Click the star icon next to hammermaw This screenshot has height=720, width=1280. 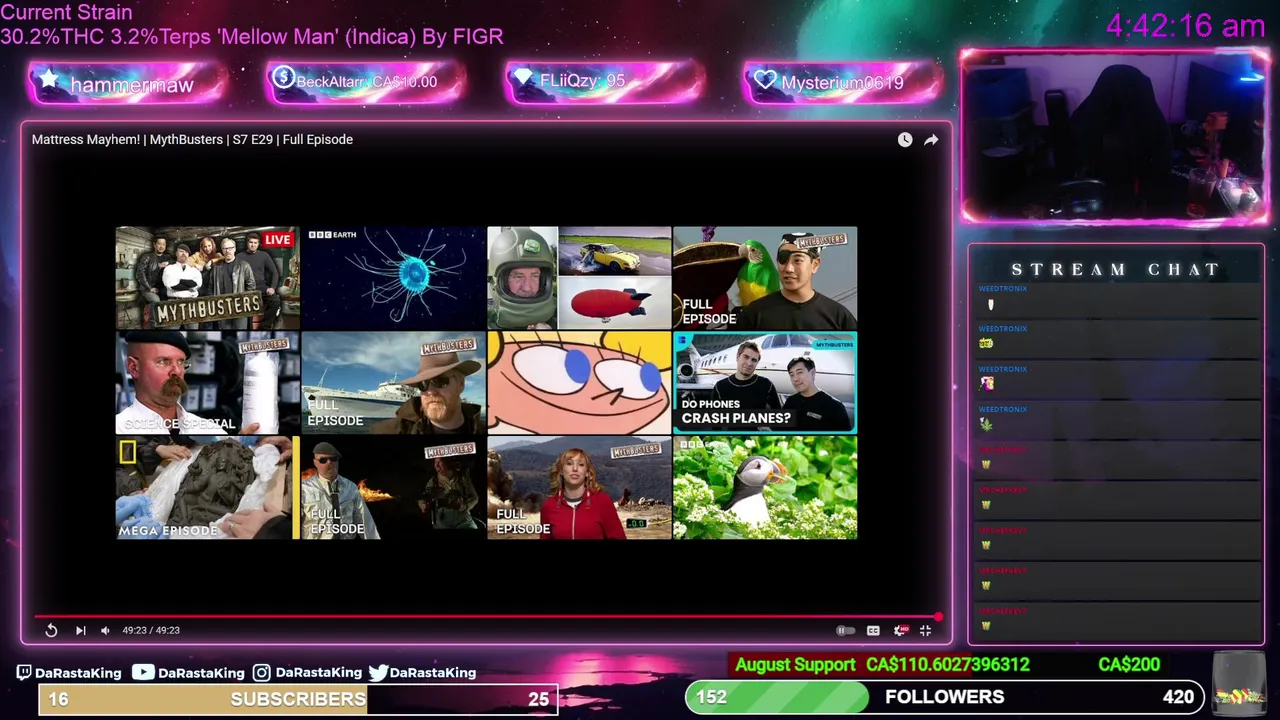tap(49, 80)
